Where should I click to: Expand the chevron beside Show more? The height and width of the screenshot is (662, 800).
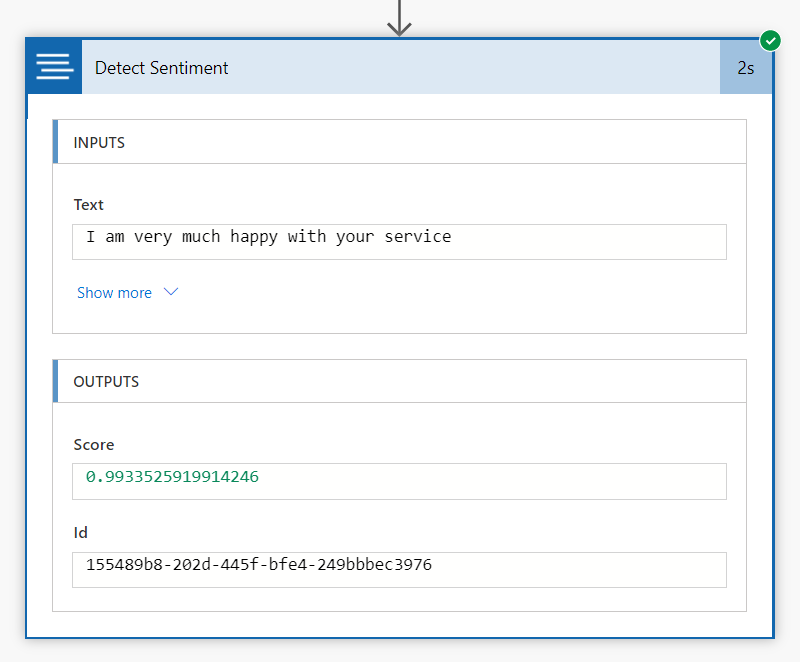[170, 292]
